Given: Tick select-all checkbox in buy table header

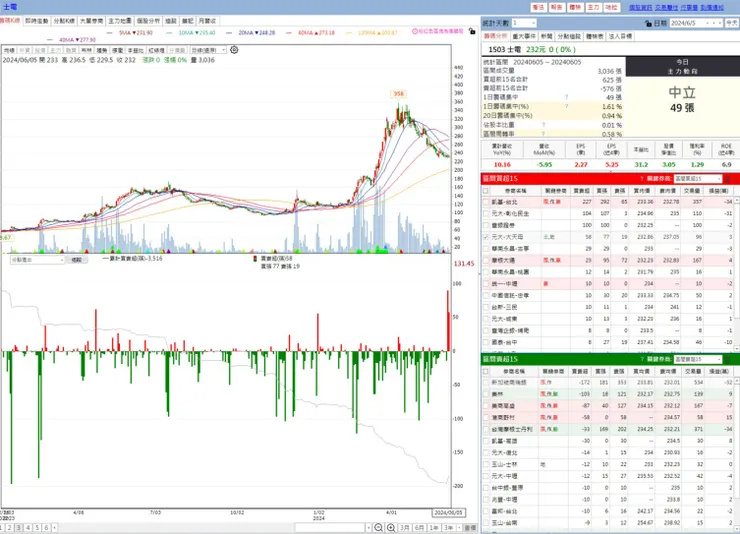Looking at the screenshot, I should point(486,191).
